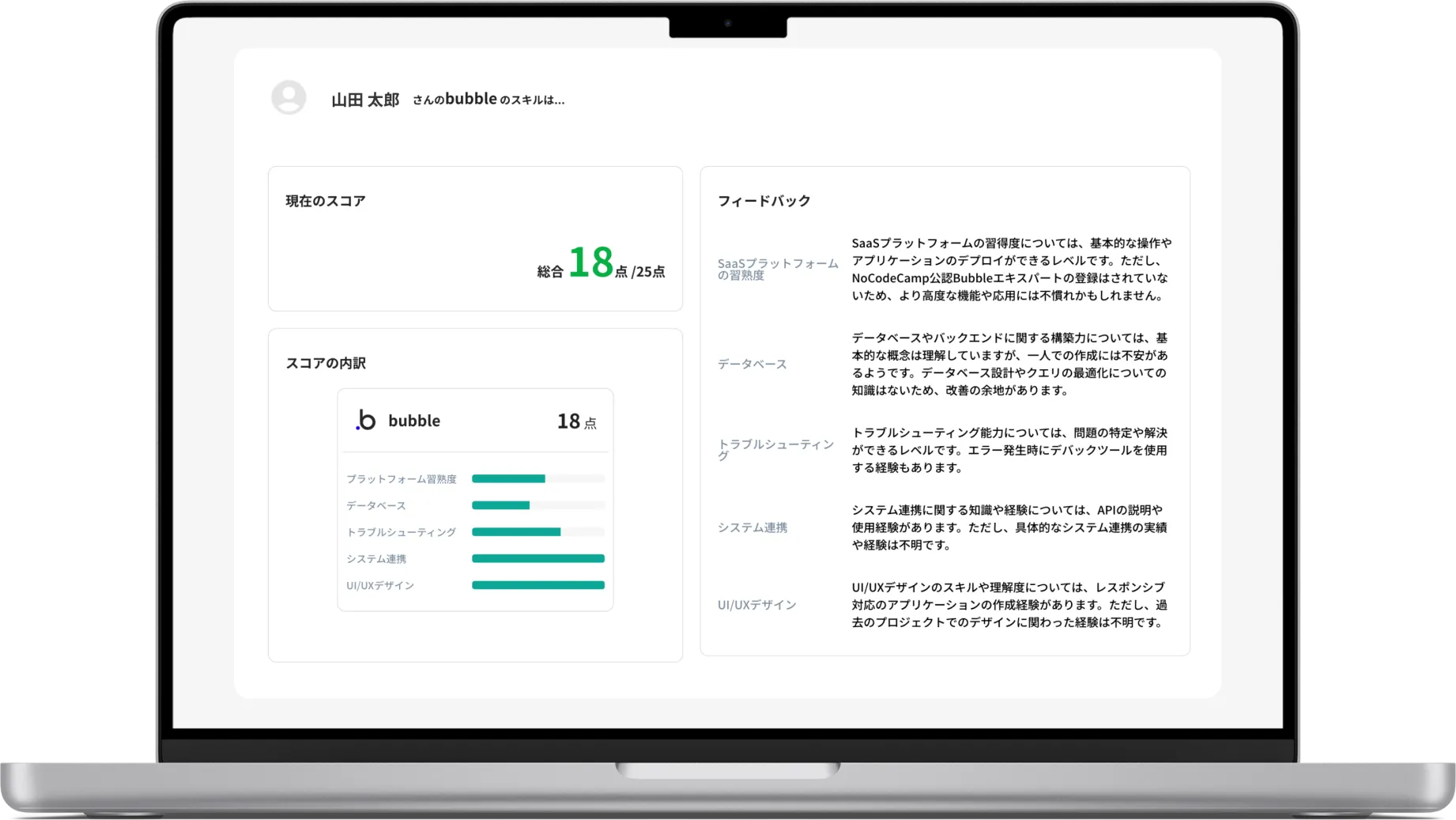Click the UI/UXデザイン progress bar
The height and width of the screenshot is (820, 1456).
[x=538, y=585]
